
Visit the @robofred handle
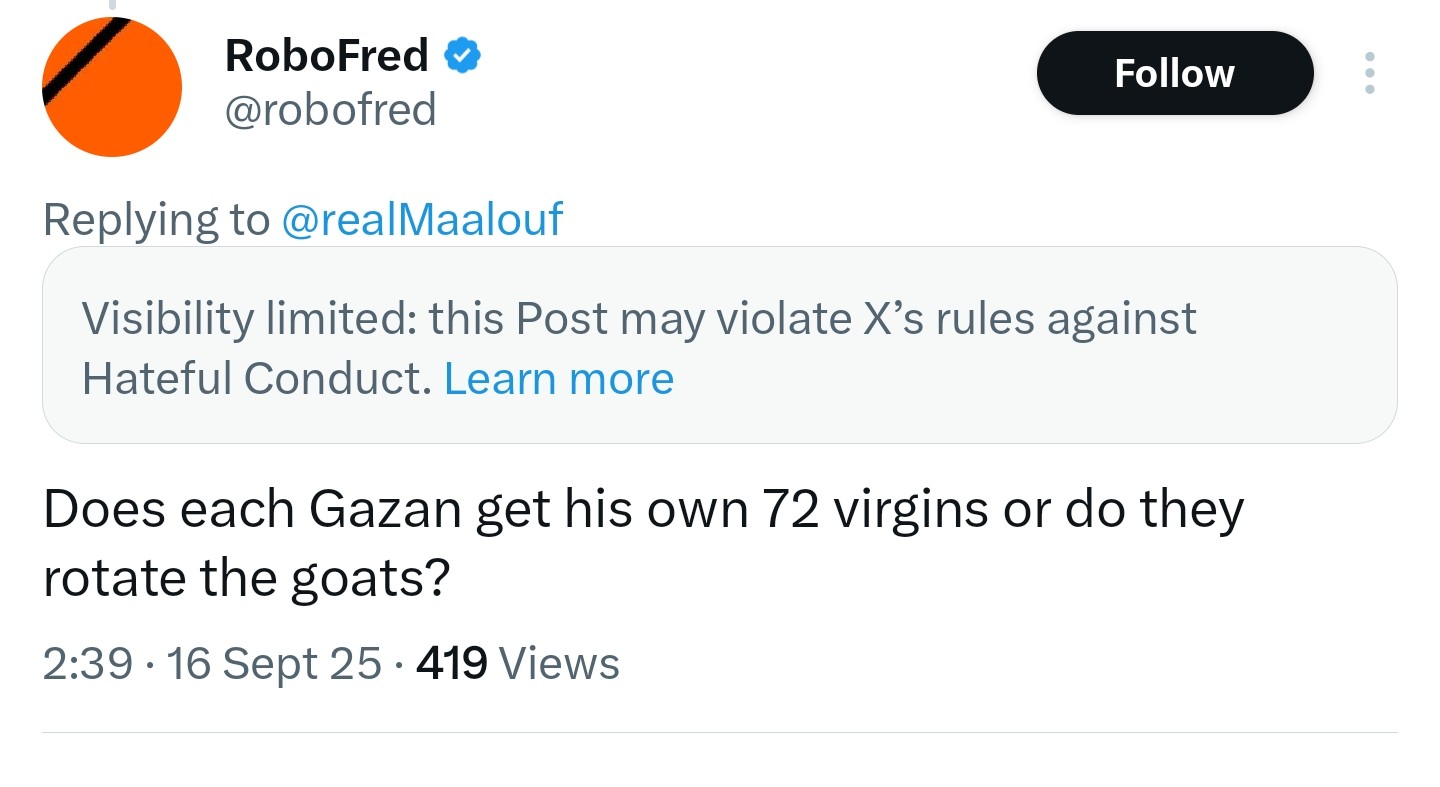tap(331, 110)
